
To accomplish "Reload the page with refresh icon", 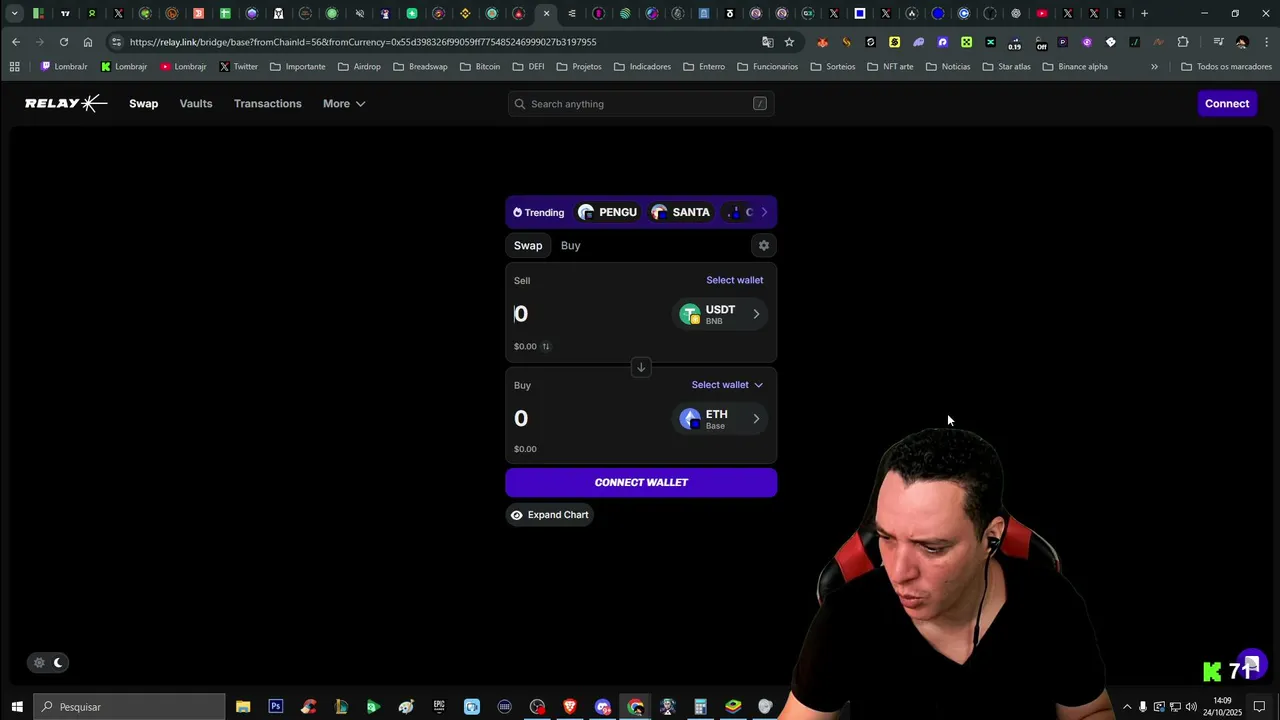I will point(64,42).
